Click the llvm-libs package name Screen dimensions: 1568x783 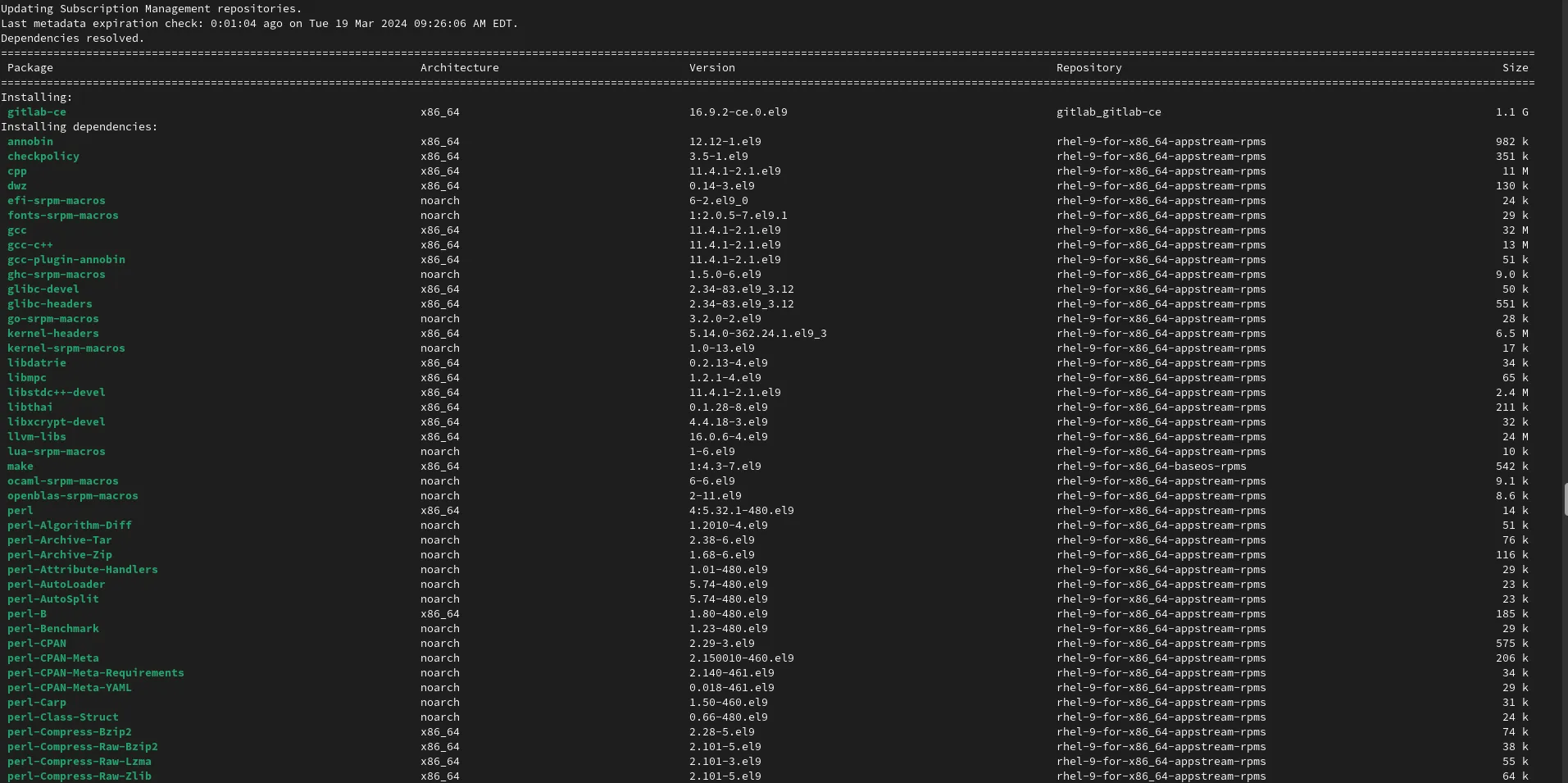pos(37,437)
